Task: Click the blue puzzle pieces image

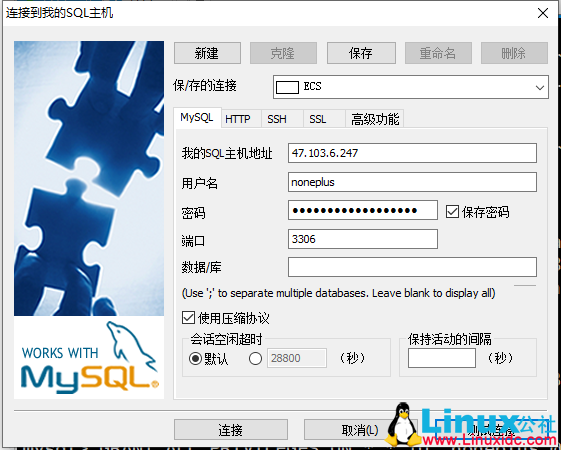Action: pos(89,178)
